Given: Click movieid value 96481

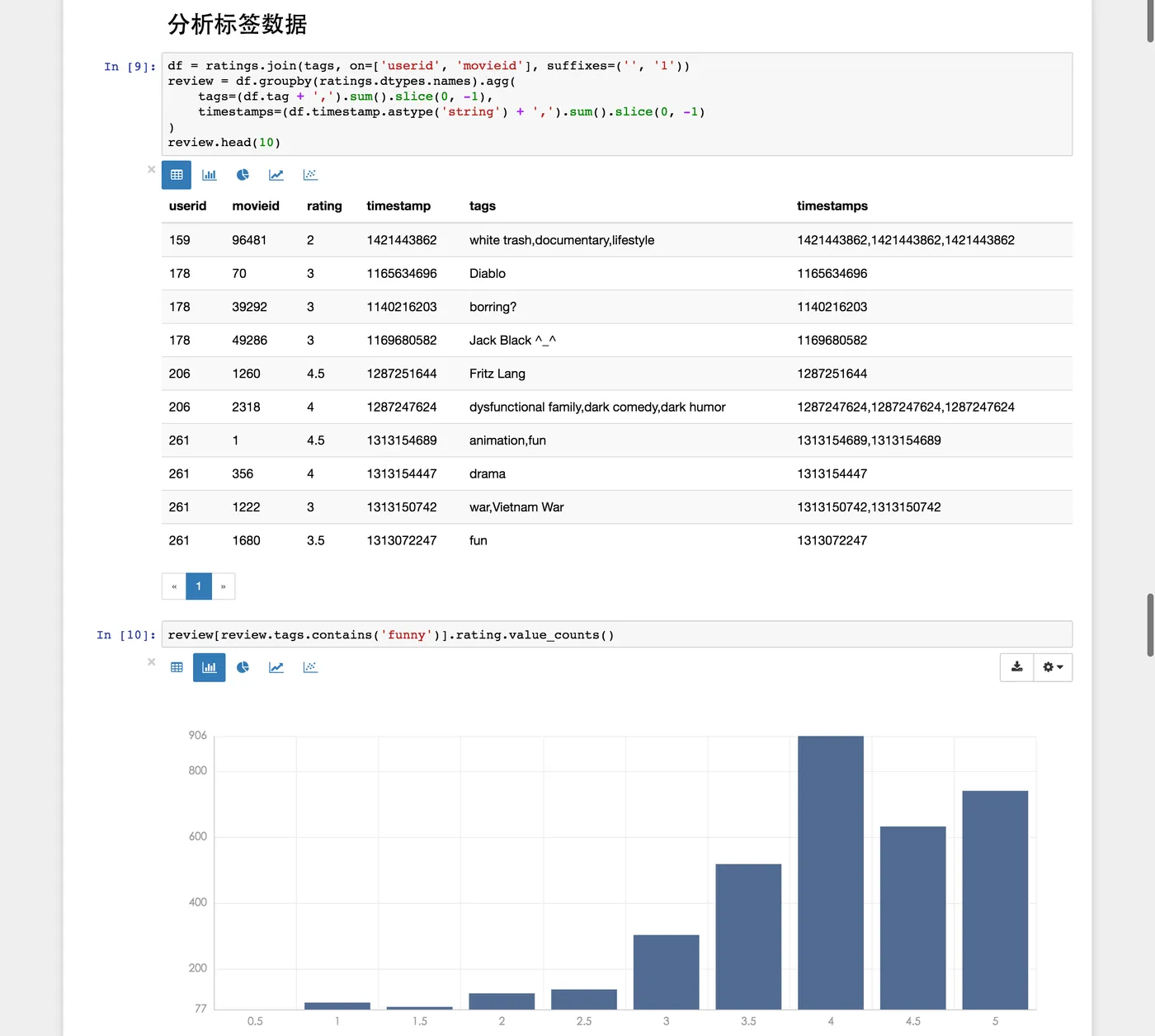Looking at the screenshot, I should pos(249,240).
